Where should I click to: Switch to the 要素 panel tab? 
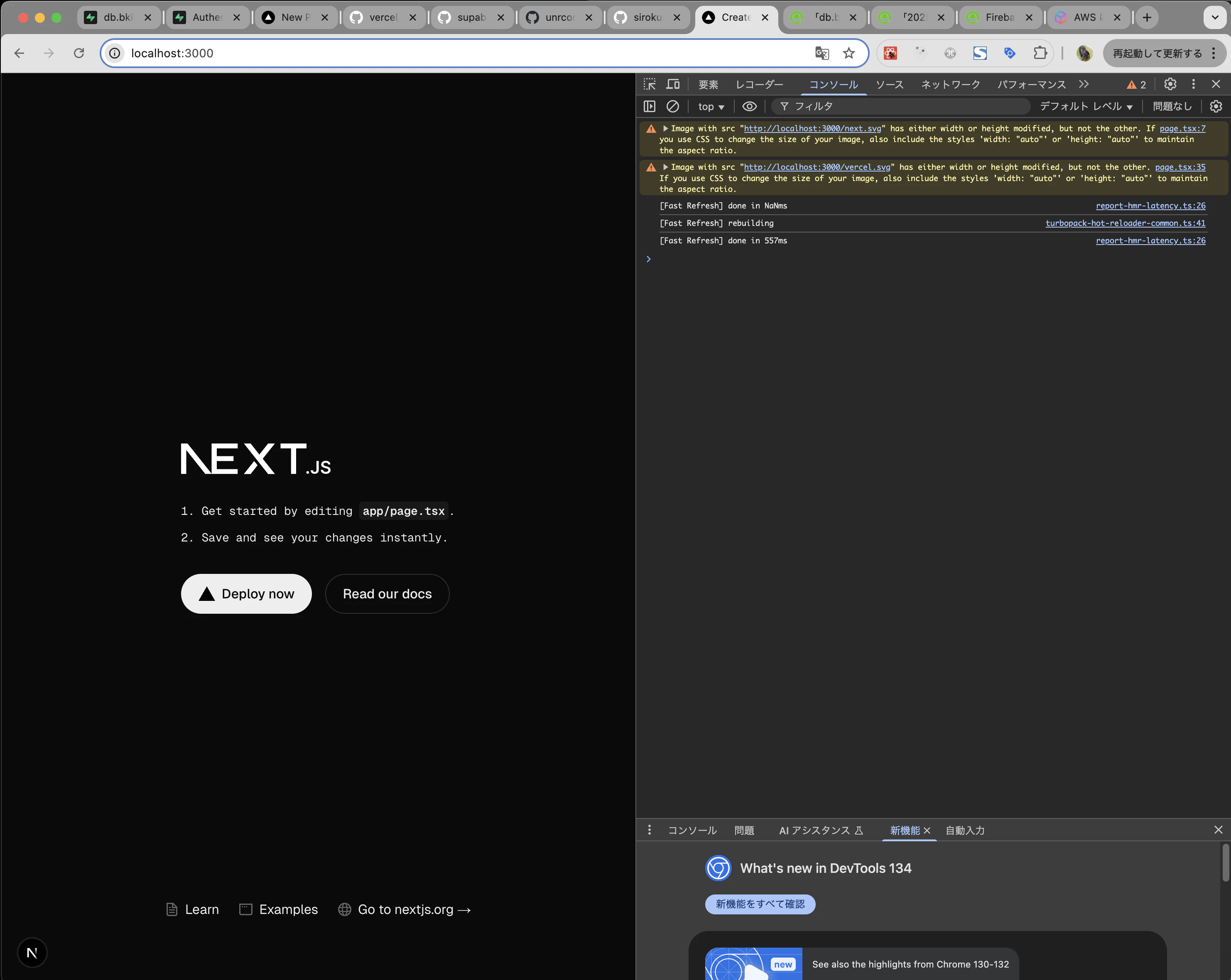(708, 84)
